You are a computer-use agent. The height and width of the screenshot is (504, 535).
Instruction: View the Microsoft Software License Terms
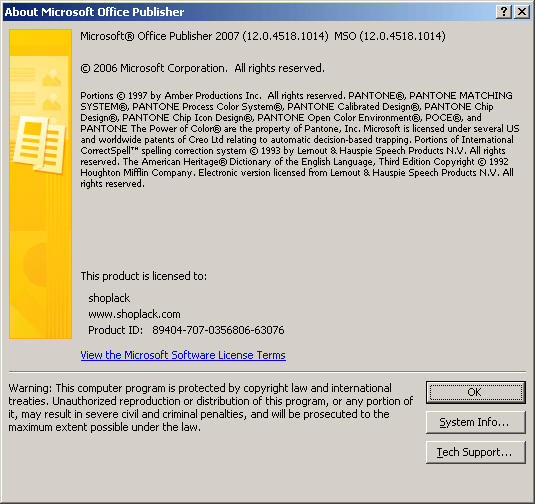183,355
